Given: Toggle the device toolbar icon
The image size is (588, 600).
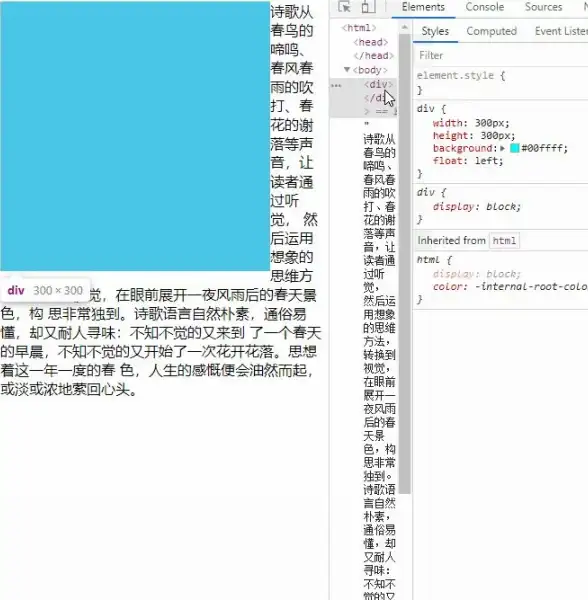Looking at the screenshot, I should coord(368,7).
